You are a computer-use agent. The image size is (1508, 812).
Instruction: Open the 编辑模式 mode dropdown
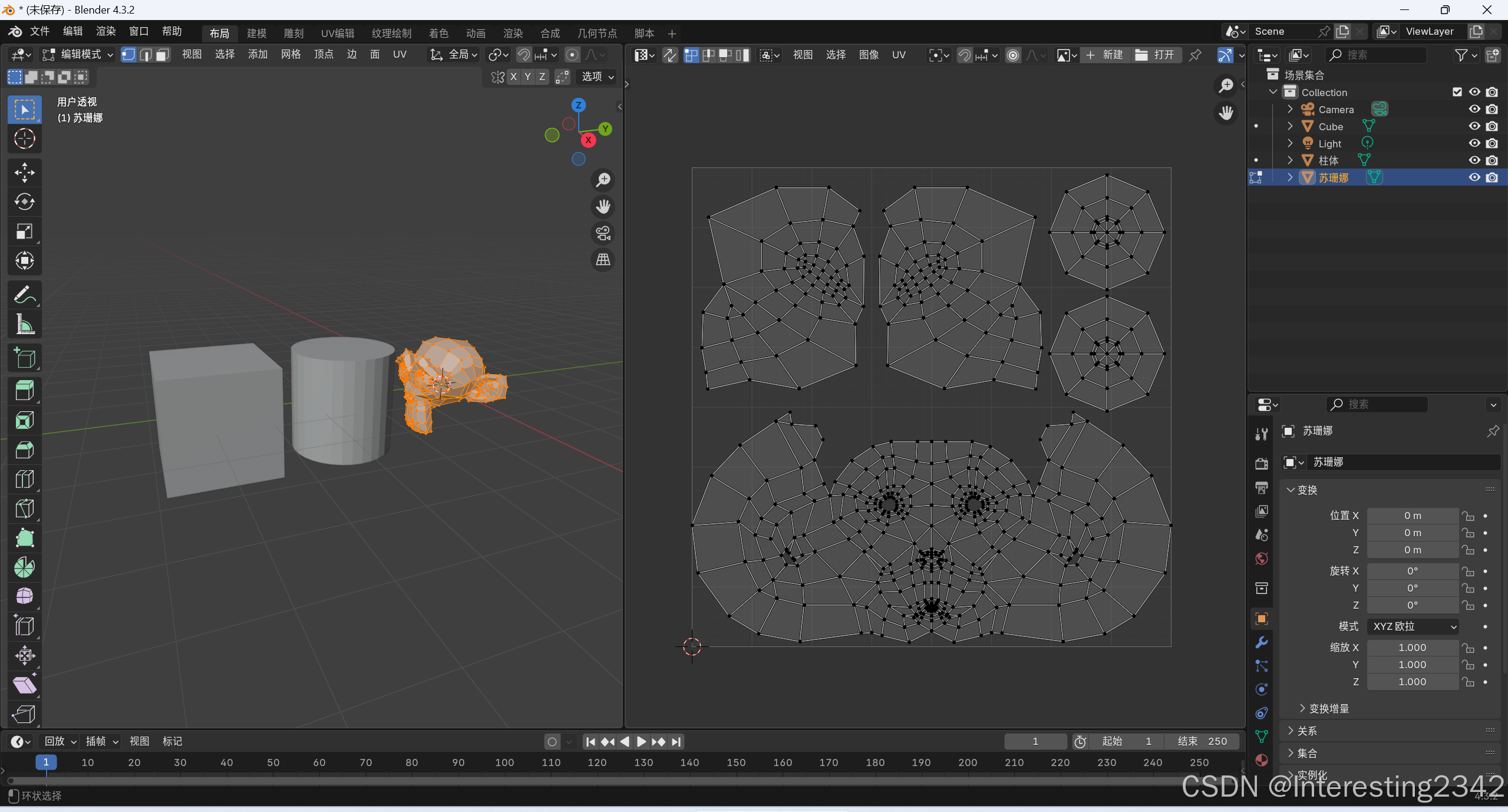(78, 55)
